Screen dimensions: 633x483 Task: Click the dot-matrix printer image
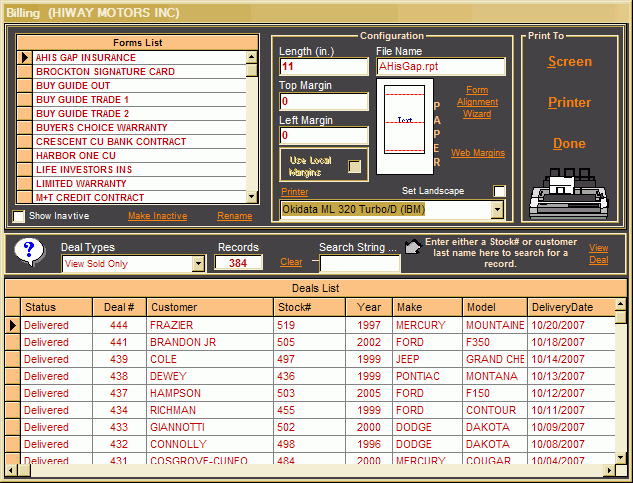[x=569, y=193]
